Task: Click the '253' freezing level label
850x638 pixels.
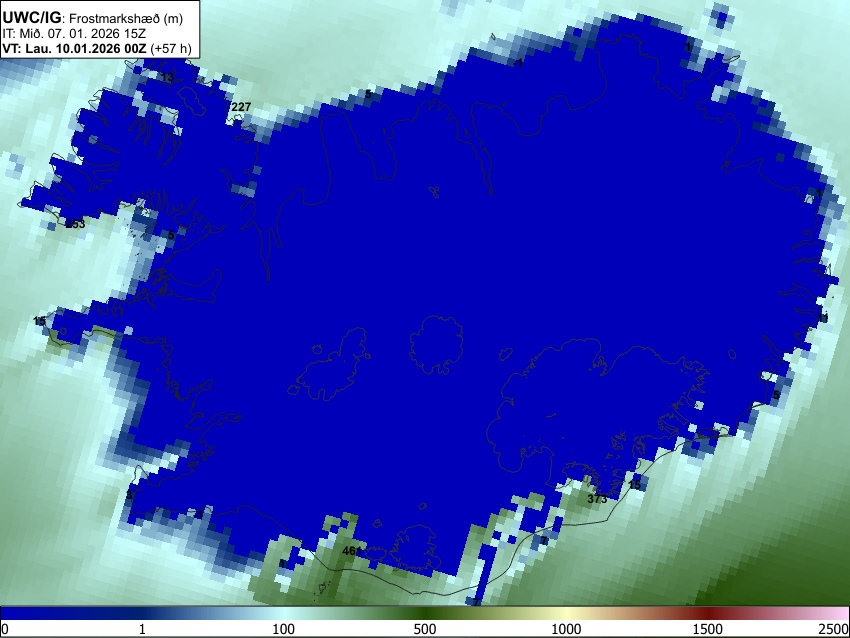Action: point(75,224)
